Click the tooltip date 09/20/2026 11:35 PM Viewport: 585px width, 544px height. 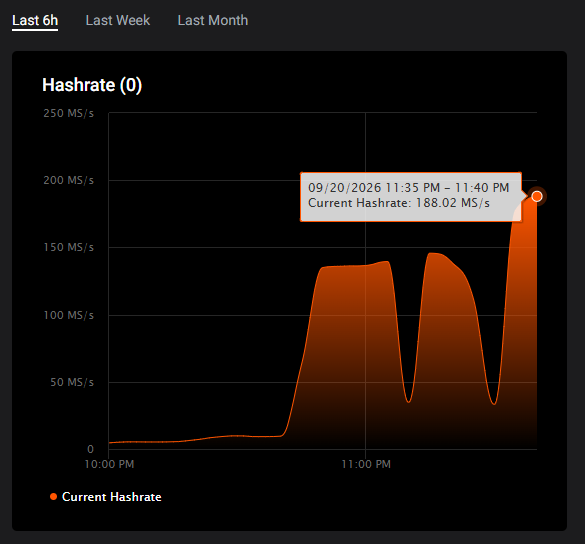374,187
